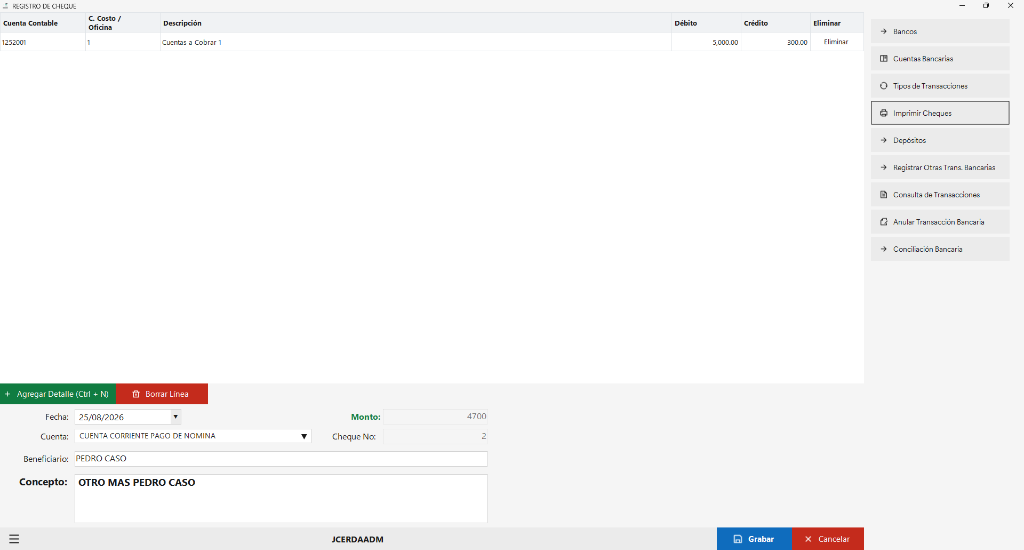Click the Crédito column header
The width and height of the screenshot is (1024, 550).
click(776, 23)
